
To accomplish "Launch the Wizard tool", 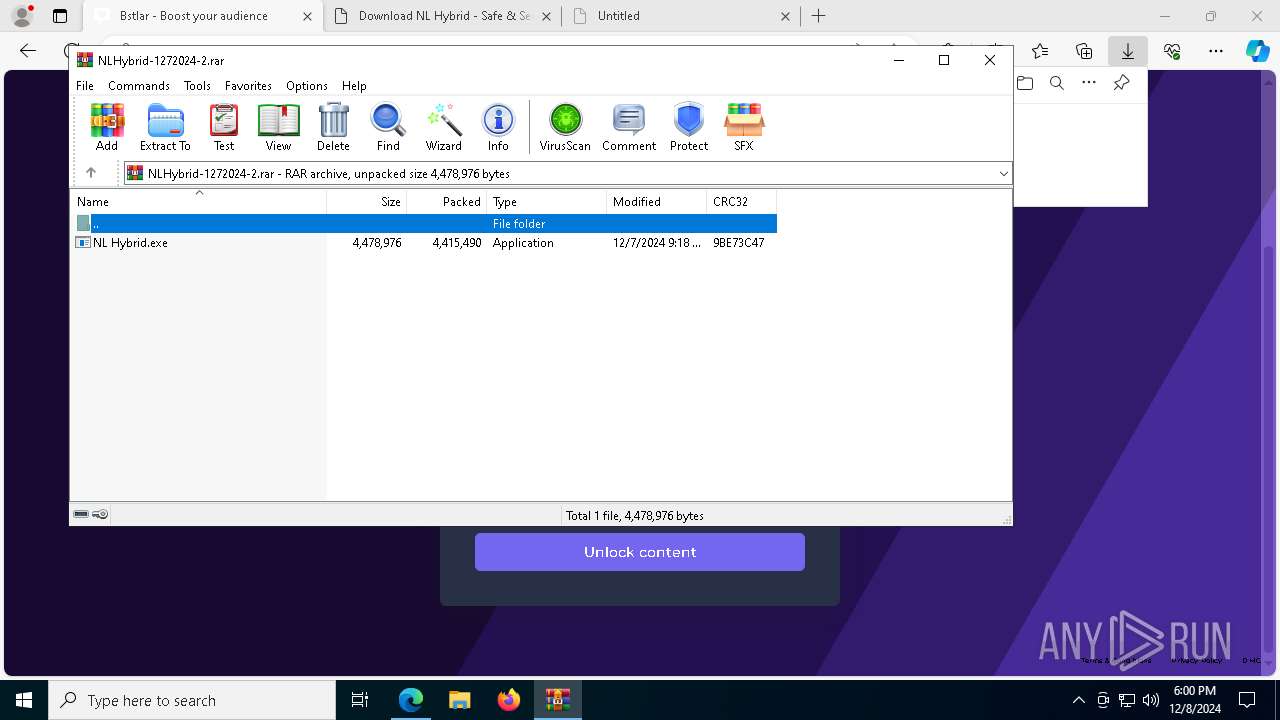I will [x=443, y=127].
